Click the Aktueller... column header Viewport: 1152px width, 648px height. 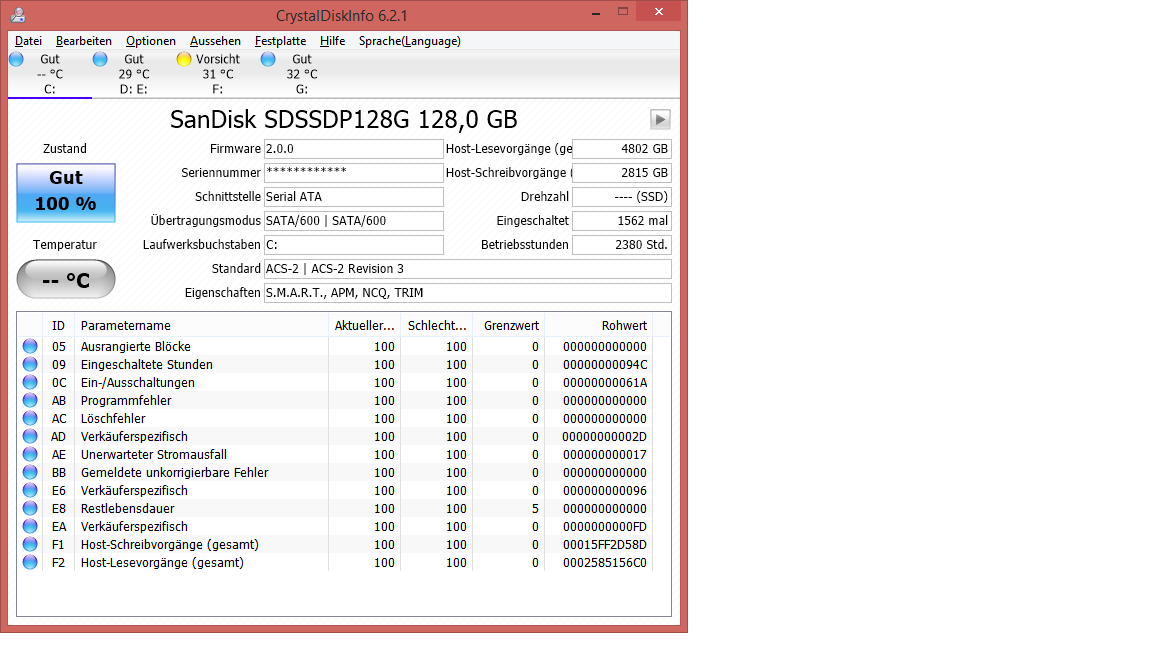pyautogui.click(x=364, y=325)
